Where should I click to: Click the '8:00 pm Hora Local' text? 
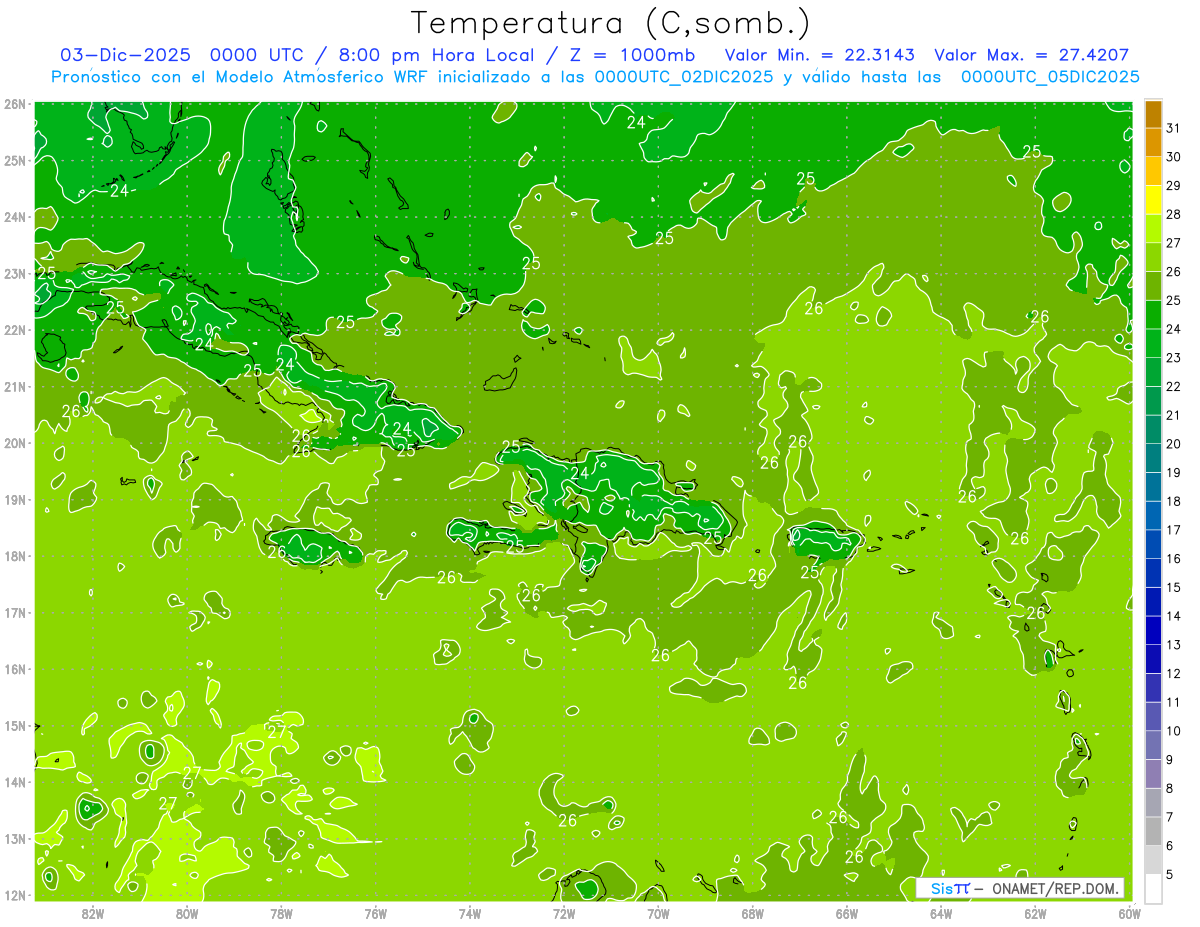tap(436, 55)
